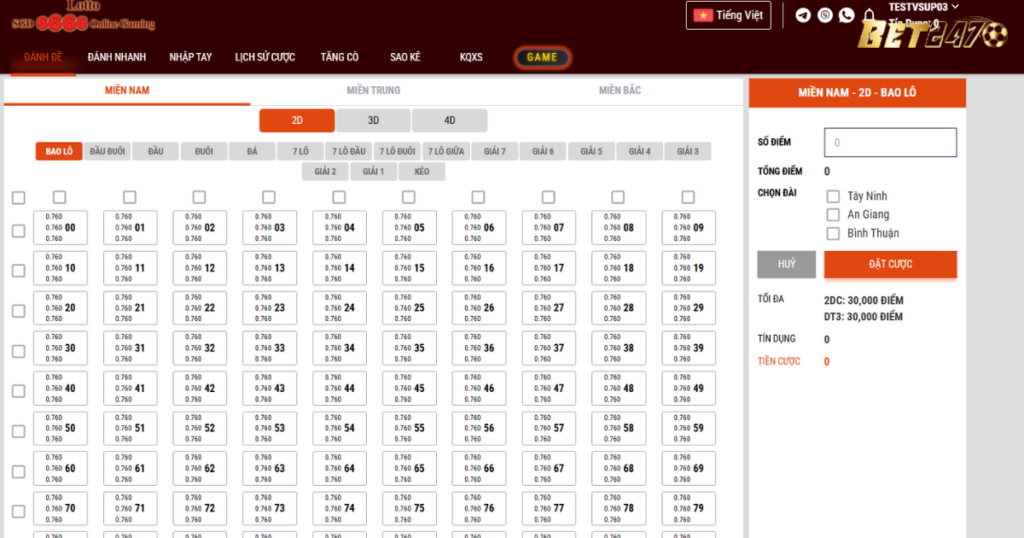Select number 79 in the grid
This screenshot has width=1024, height=538.
coord(688,508)
